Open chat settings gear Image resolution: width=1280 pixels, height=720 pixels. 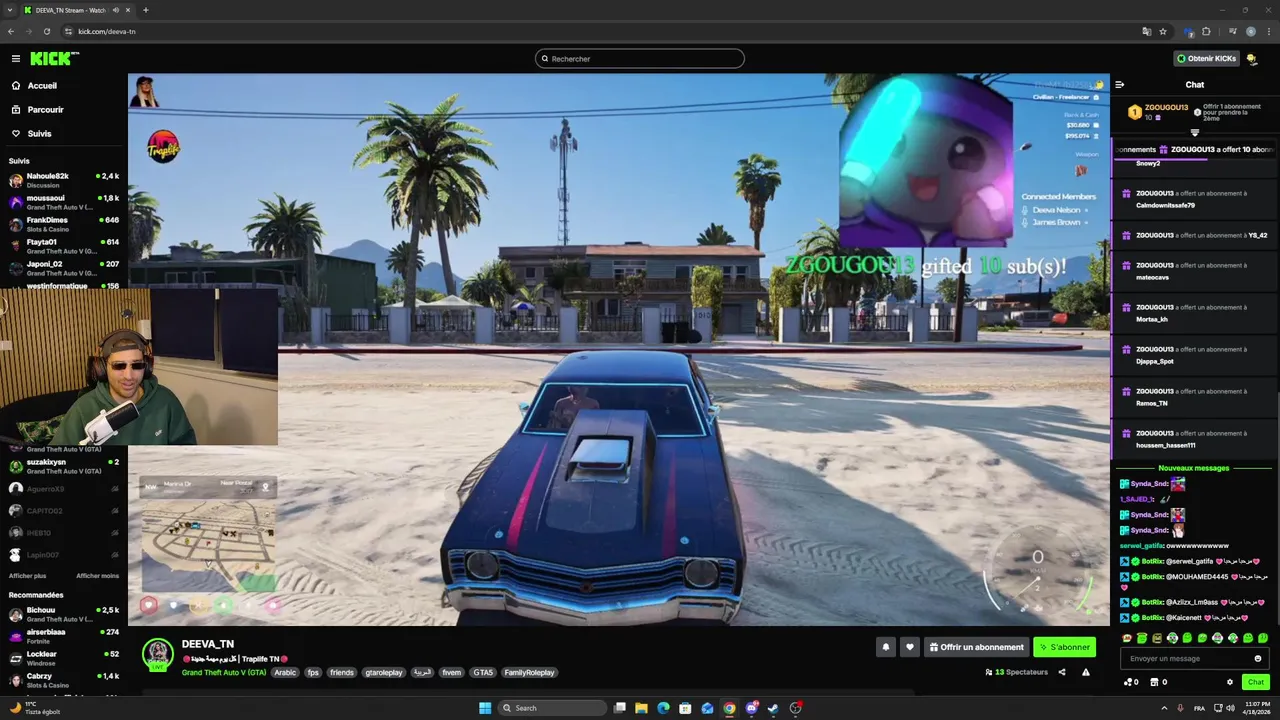point(1230,682)
